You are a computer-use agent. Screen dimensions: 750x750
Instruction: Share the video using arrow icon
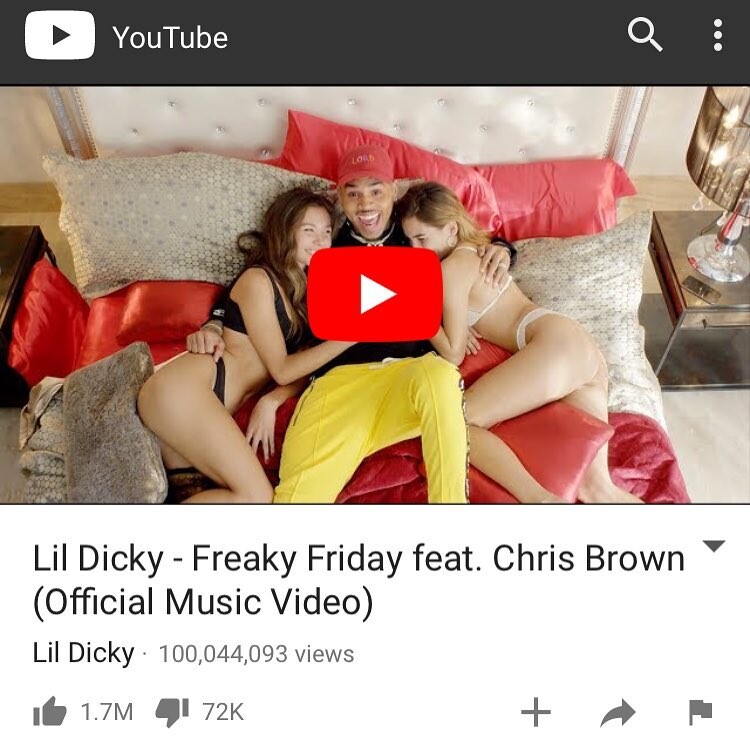coord(618,713)
